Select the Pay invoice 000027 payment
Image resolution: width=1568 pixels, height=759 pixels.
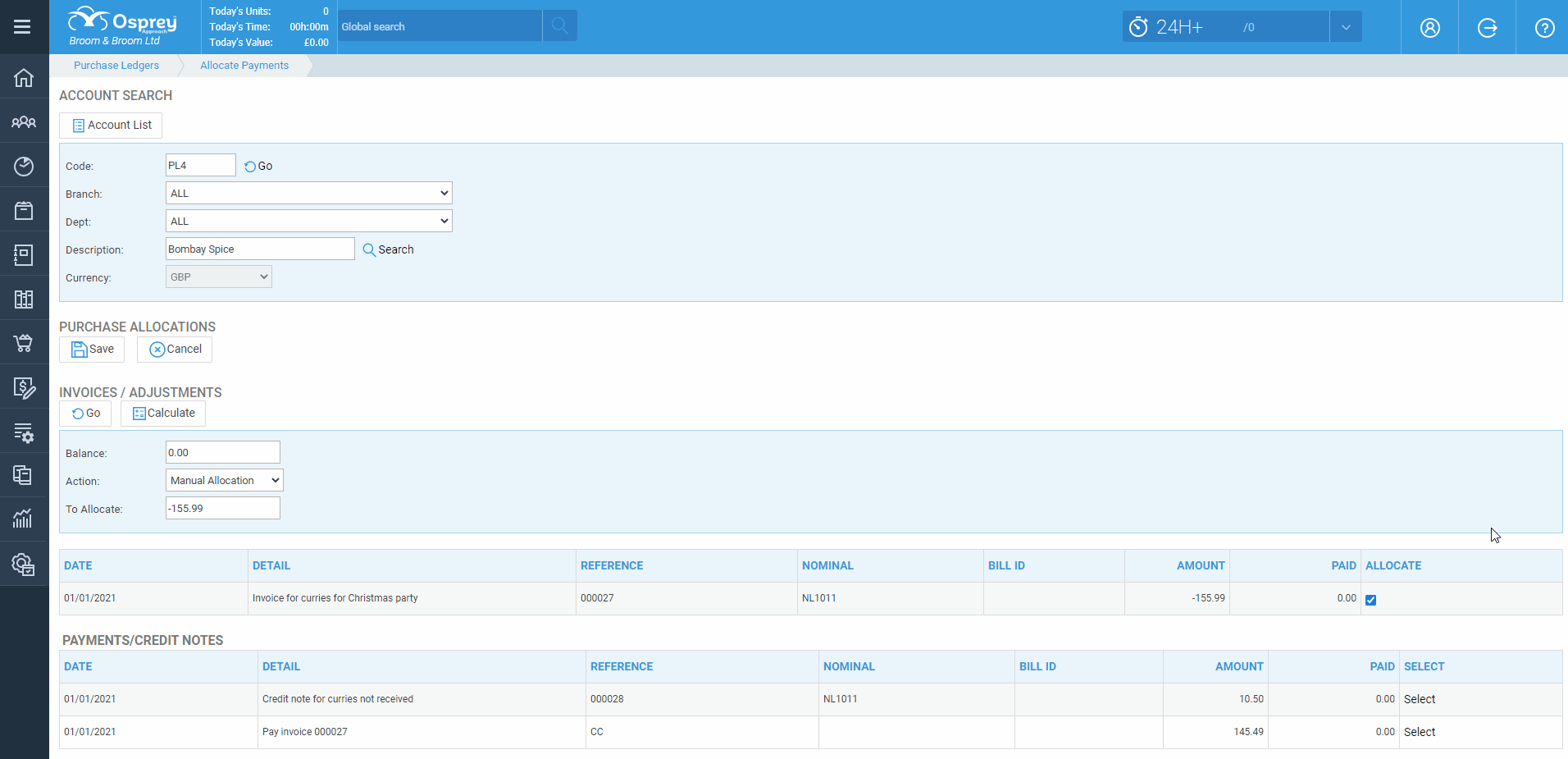point(1420,732)
